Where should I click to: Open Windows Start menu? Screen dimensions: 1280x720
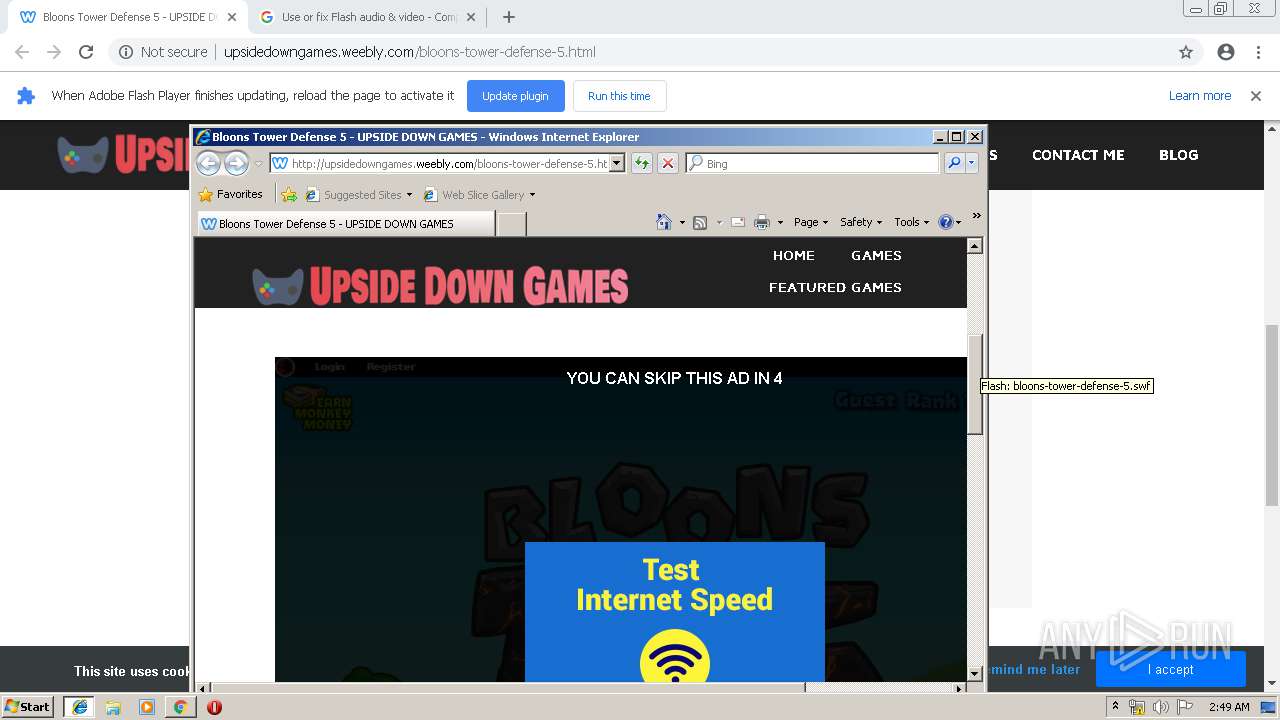(28, 707)
